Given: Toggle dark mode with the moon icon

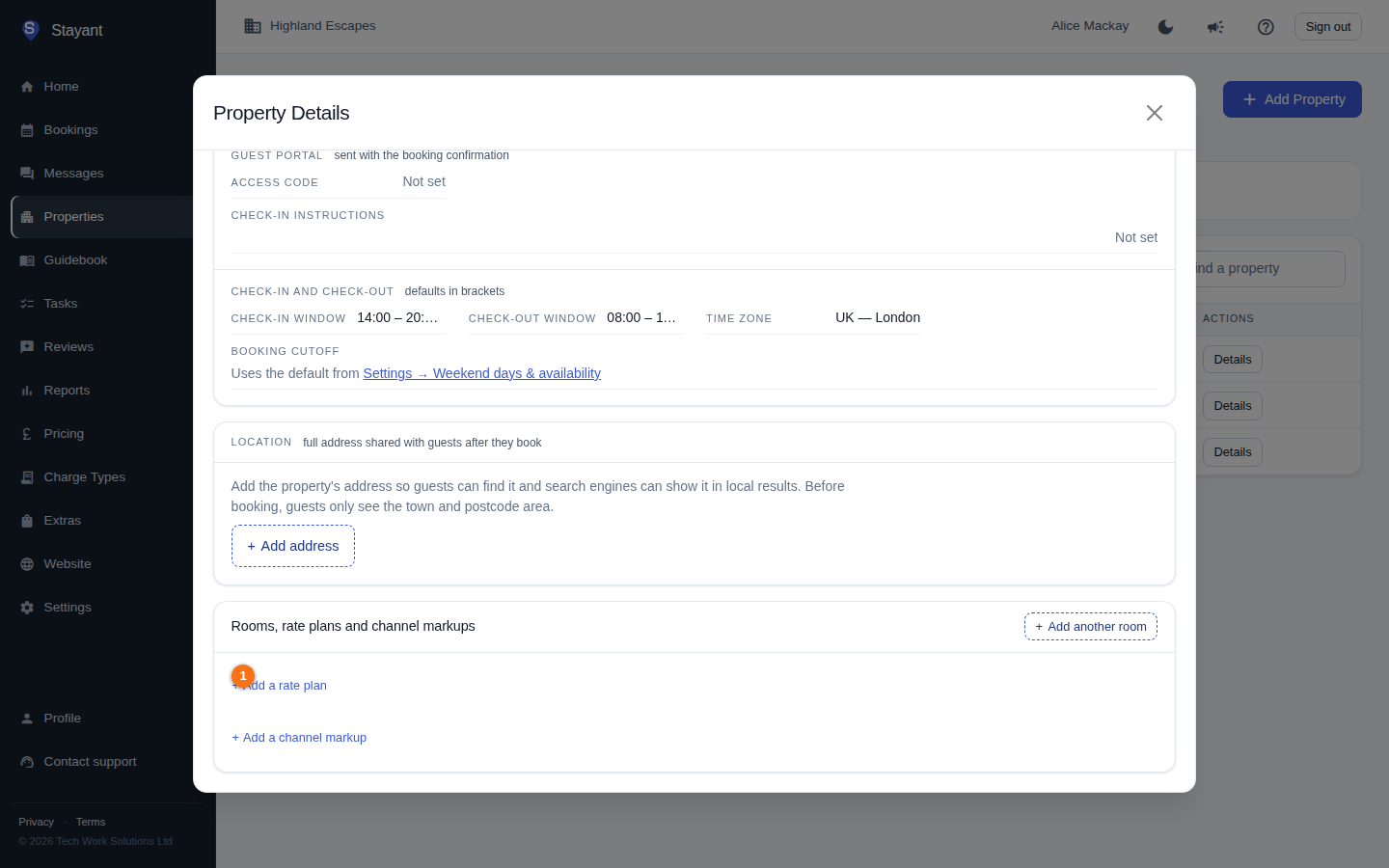Looking at the screenshot, I should (x=1165, y=27).
